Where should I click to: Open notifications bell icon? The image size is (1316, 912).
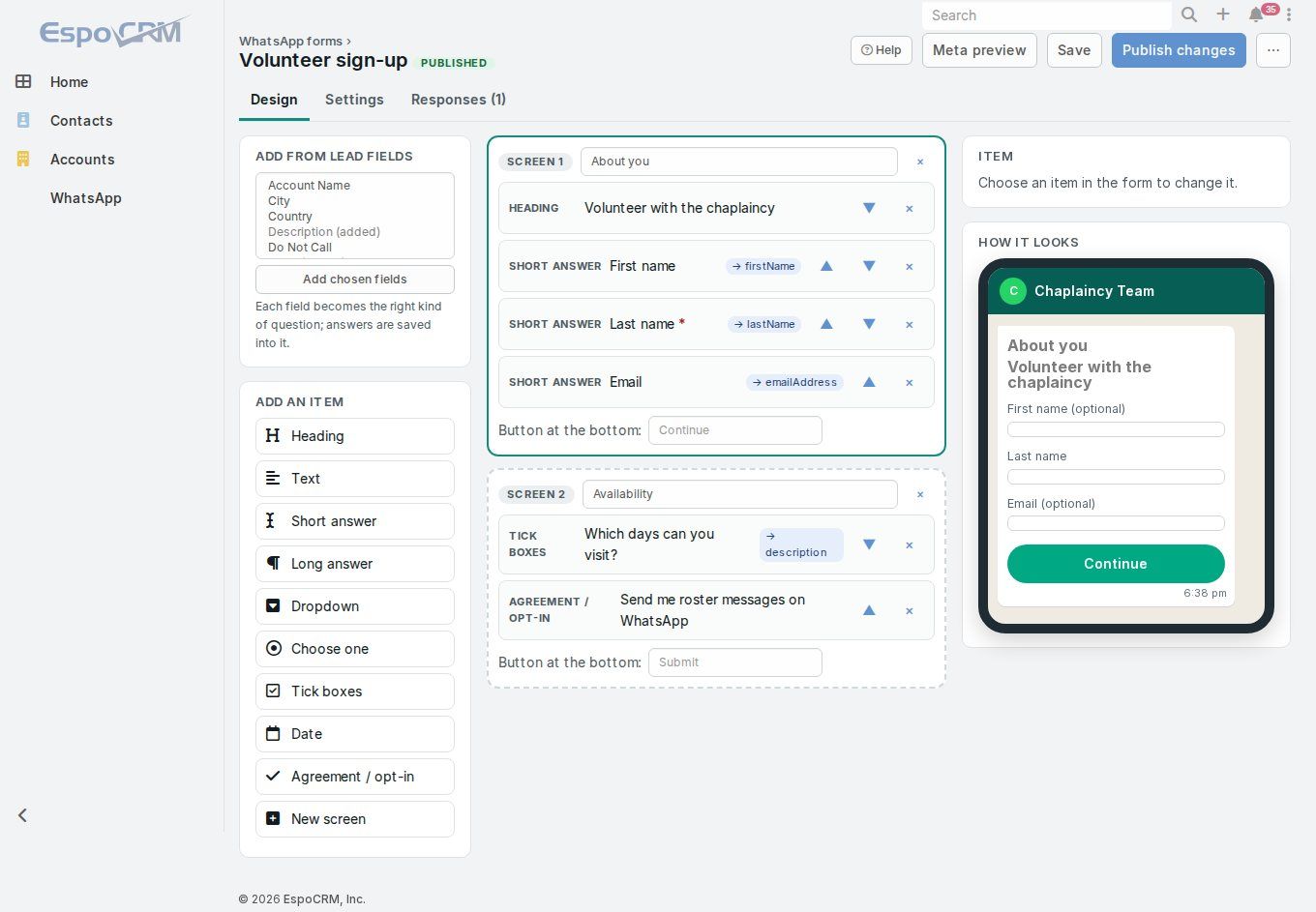pyautogui.click(x=1256, y=15)
